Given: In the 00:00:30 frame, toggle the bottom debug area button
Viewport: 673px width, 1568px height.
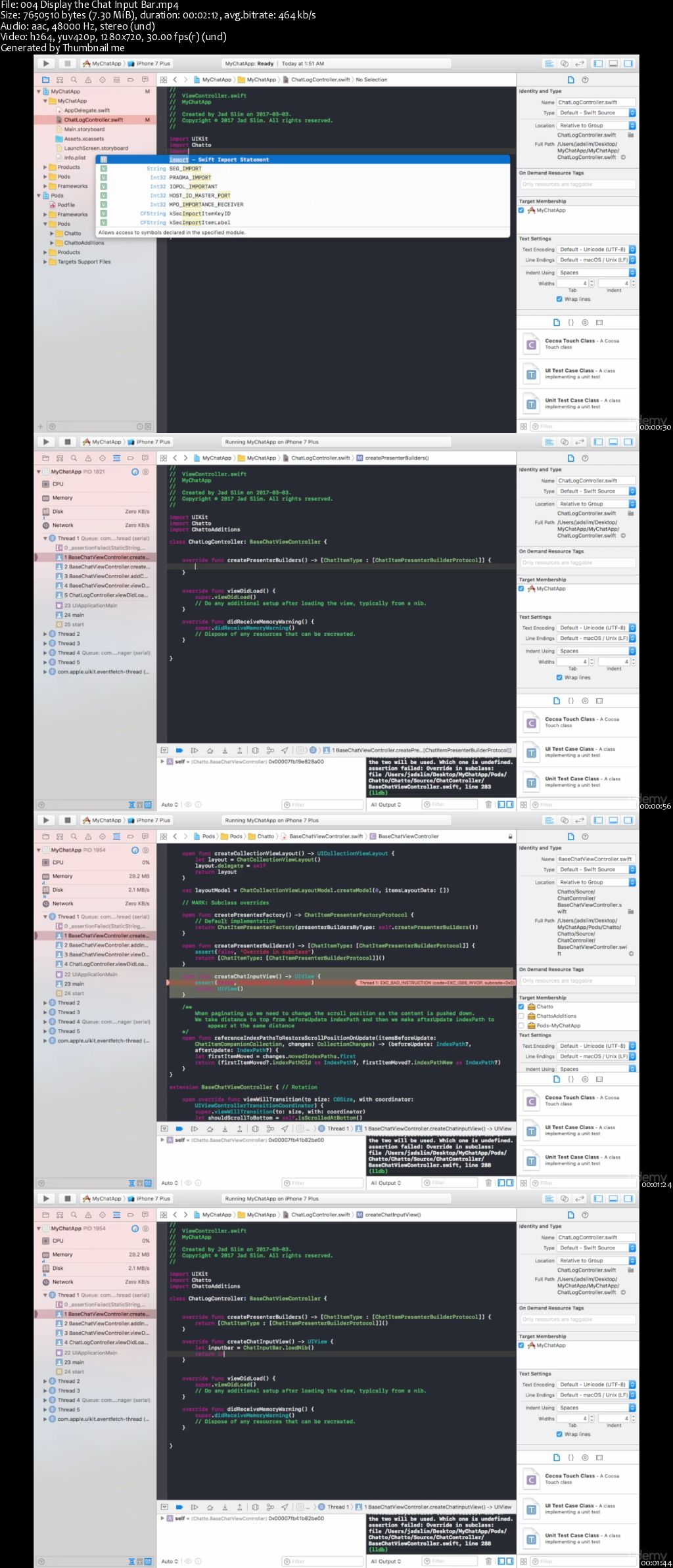Looking at the screenshot, I should pos(613,64).
